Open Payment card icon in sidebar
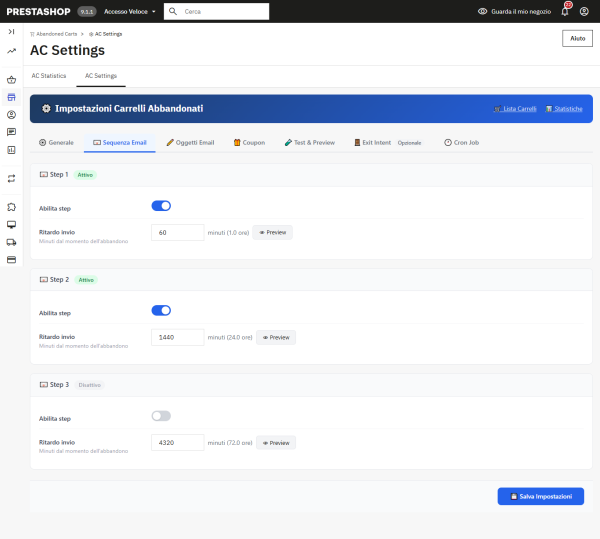This screenshot has height=539, width=600. tap(11, 260)
